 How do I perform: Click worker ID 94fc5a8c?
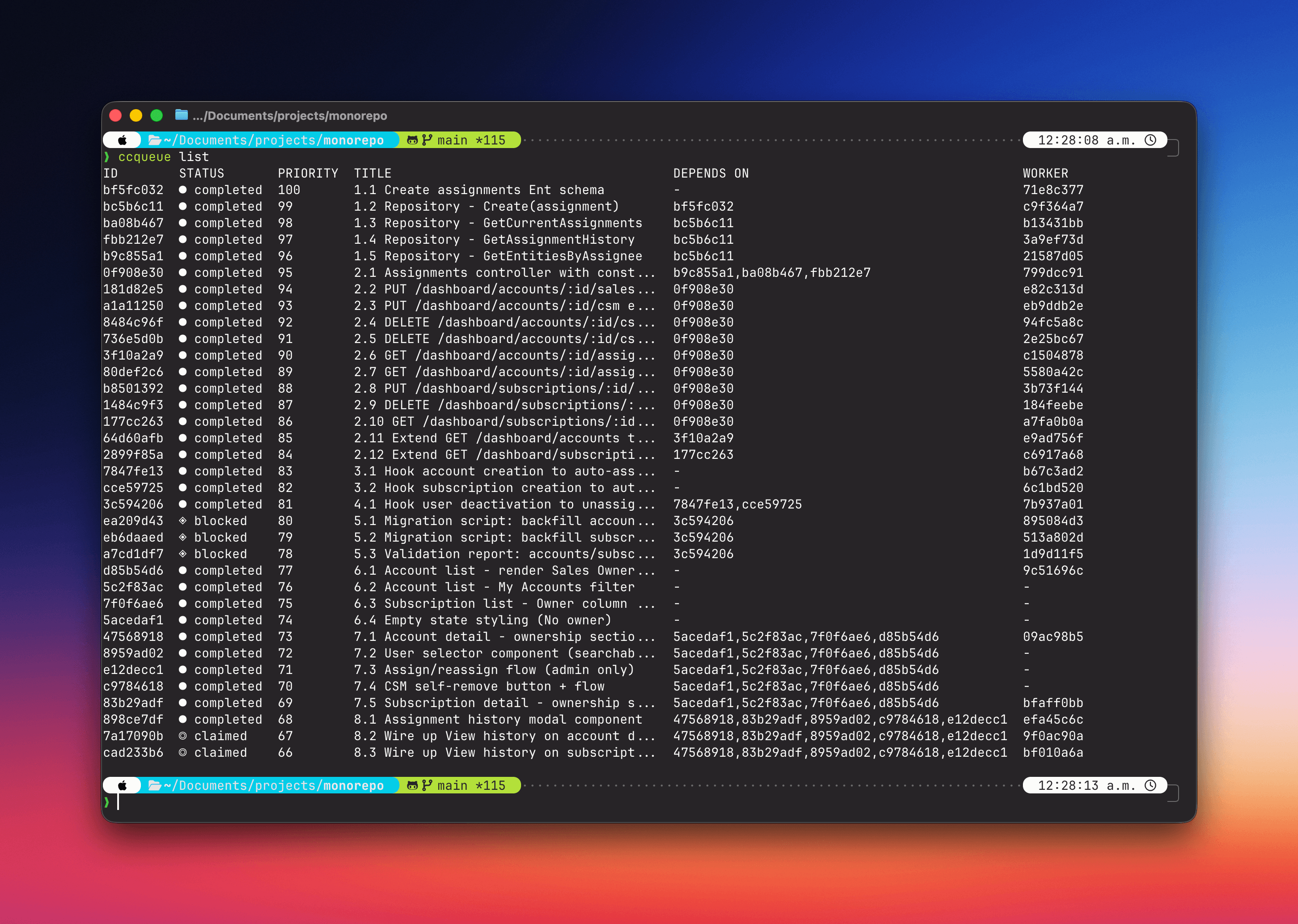[1053, 322]
